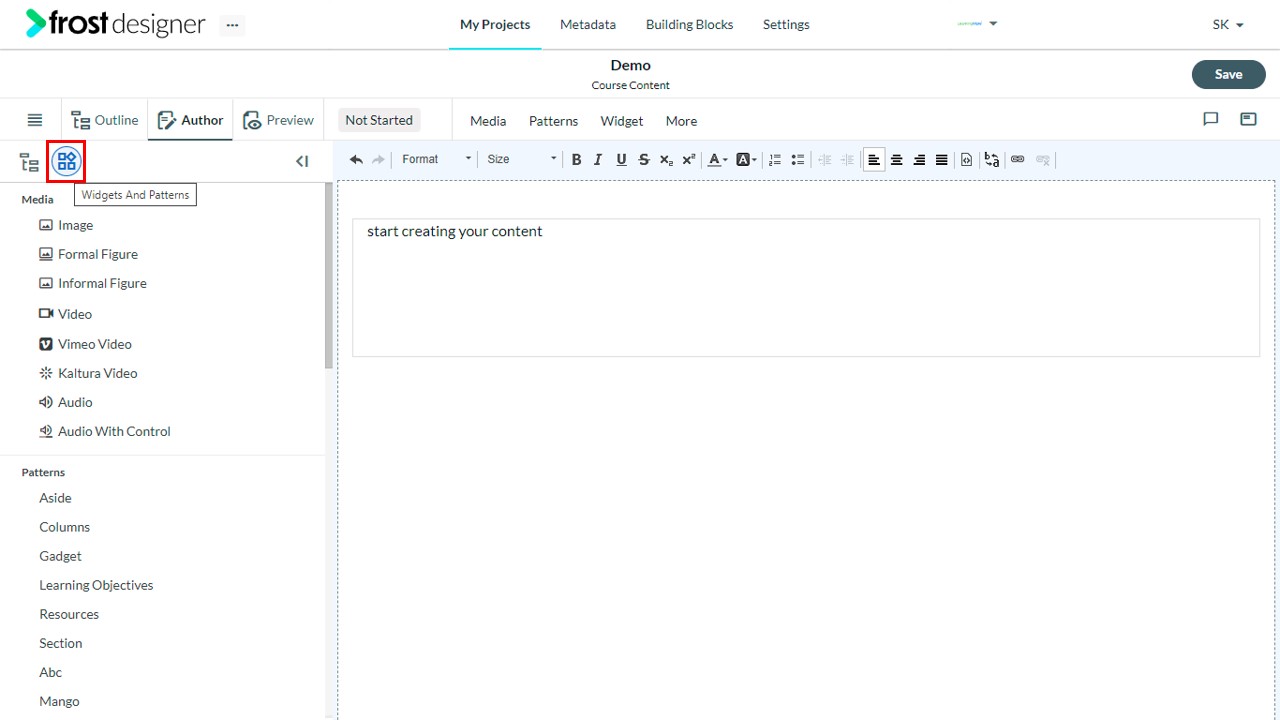1280x720 pixels.
Task: Open the Widgets And Patterns panel icon
Action: (67, 161)
